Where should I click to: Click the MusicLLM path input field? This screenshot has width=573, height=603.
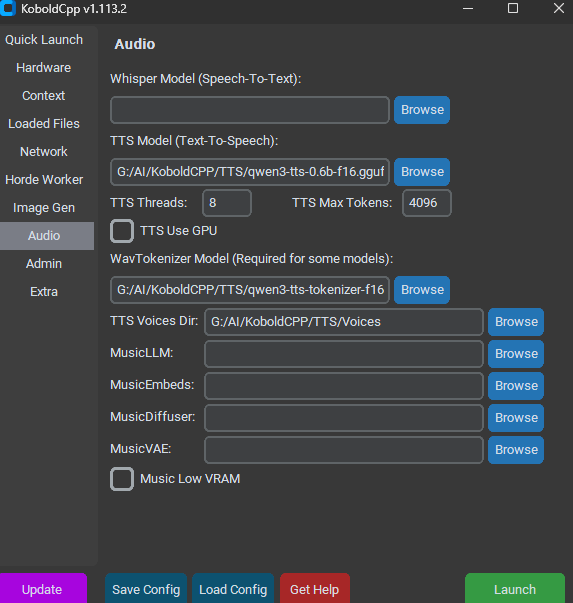pos(344,354)
